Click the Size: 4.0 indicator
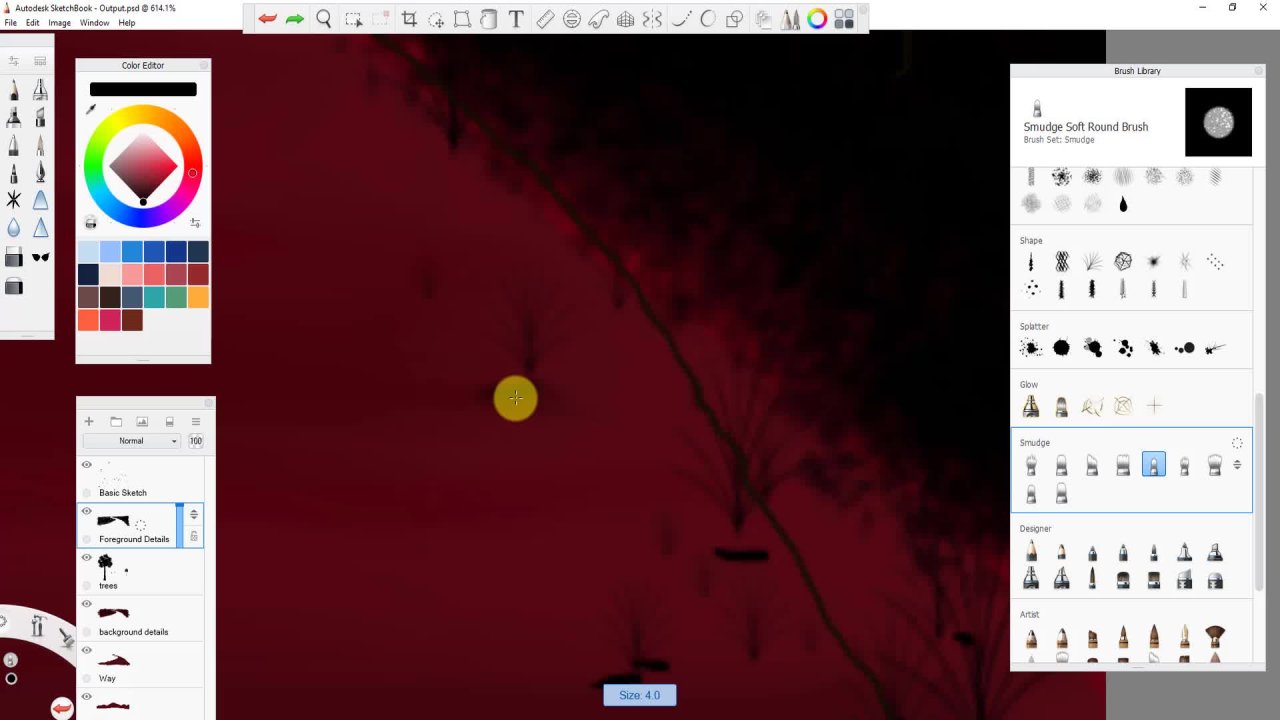 pyautogui.click(x=639, y=695)
